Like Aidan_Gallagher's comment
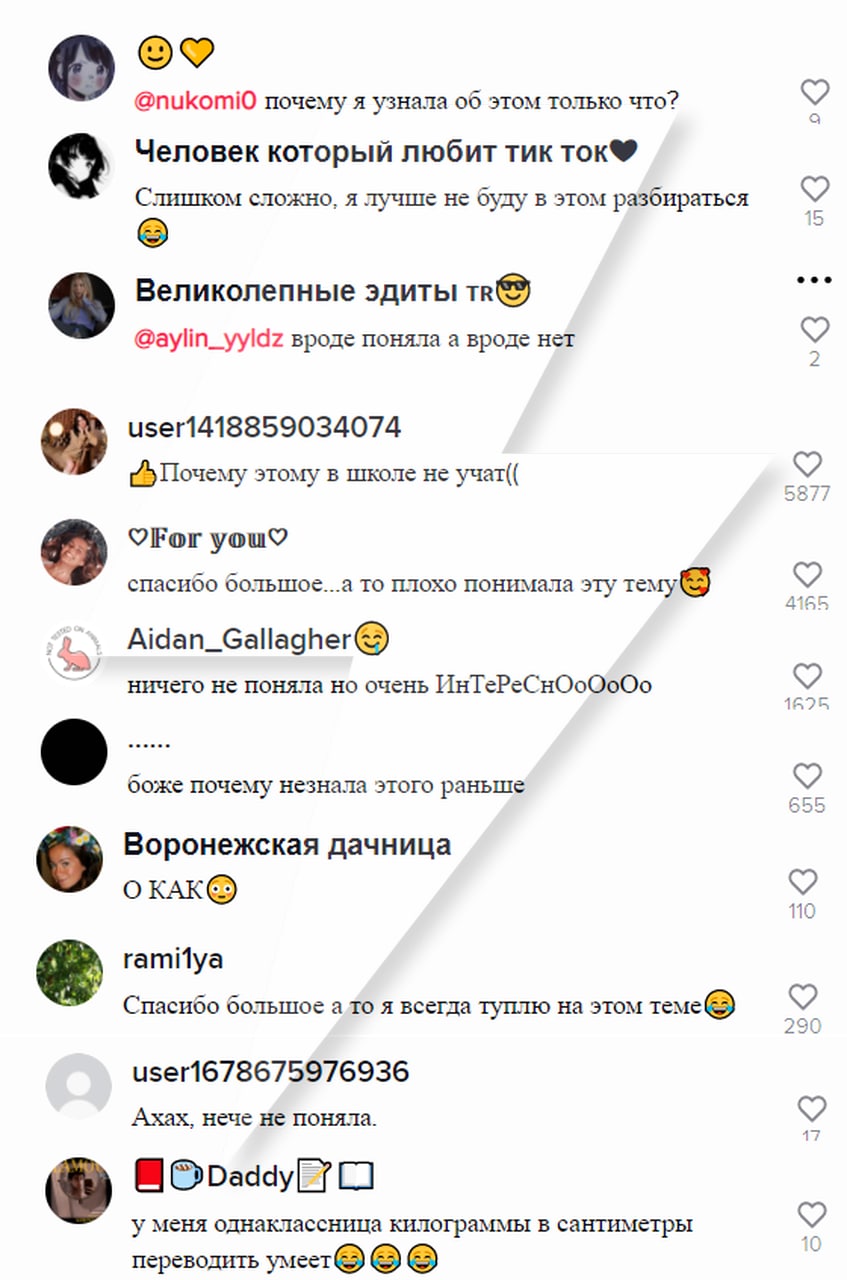 click(x=807, y=675)
